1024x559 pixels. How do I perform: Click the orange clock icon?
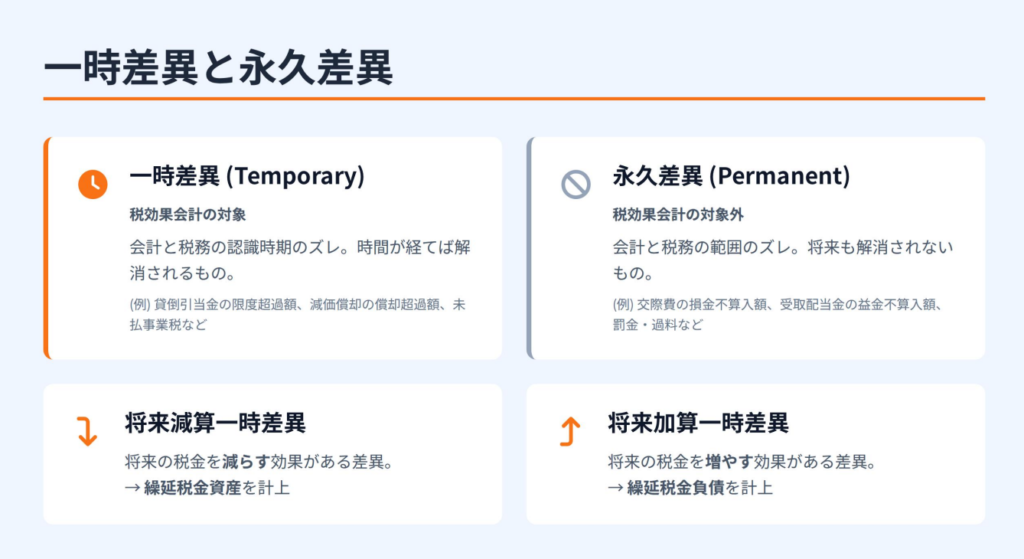tap(92, 184)
